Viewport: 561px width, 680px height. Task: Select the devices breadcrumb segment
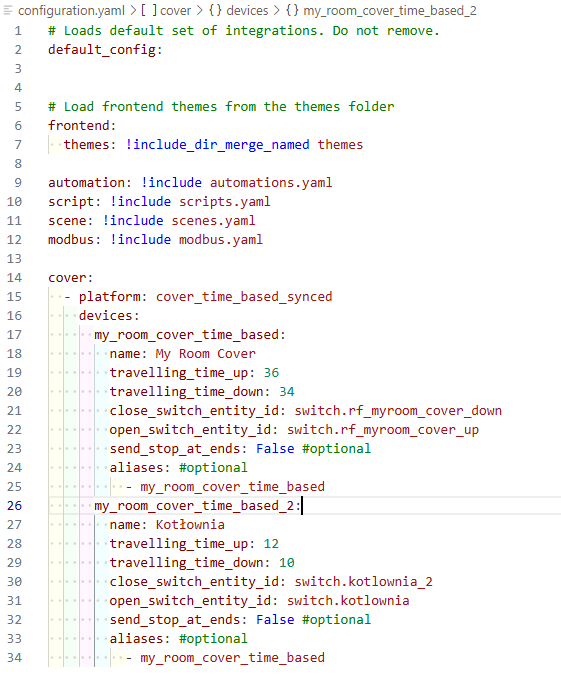[x=248, y=10]
